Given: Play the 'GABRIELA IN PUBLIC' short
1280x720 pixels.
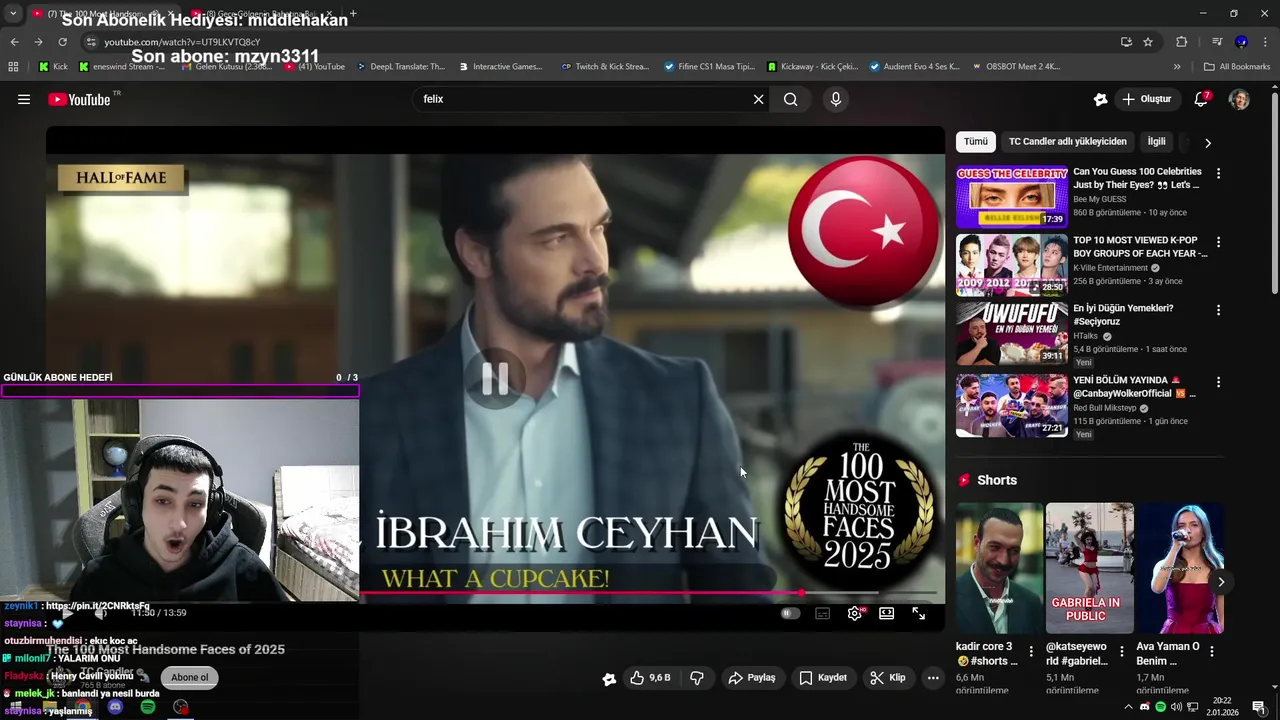Looking at the screenshot, I should (1089, 568).
